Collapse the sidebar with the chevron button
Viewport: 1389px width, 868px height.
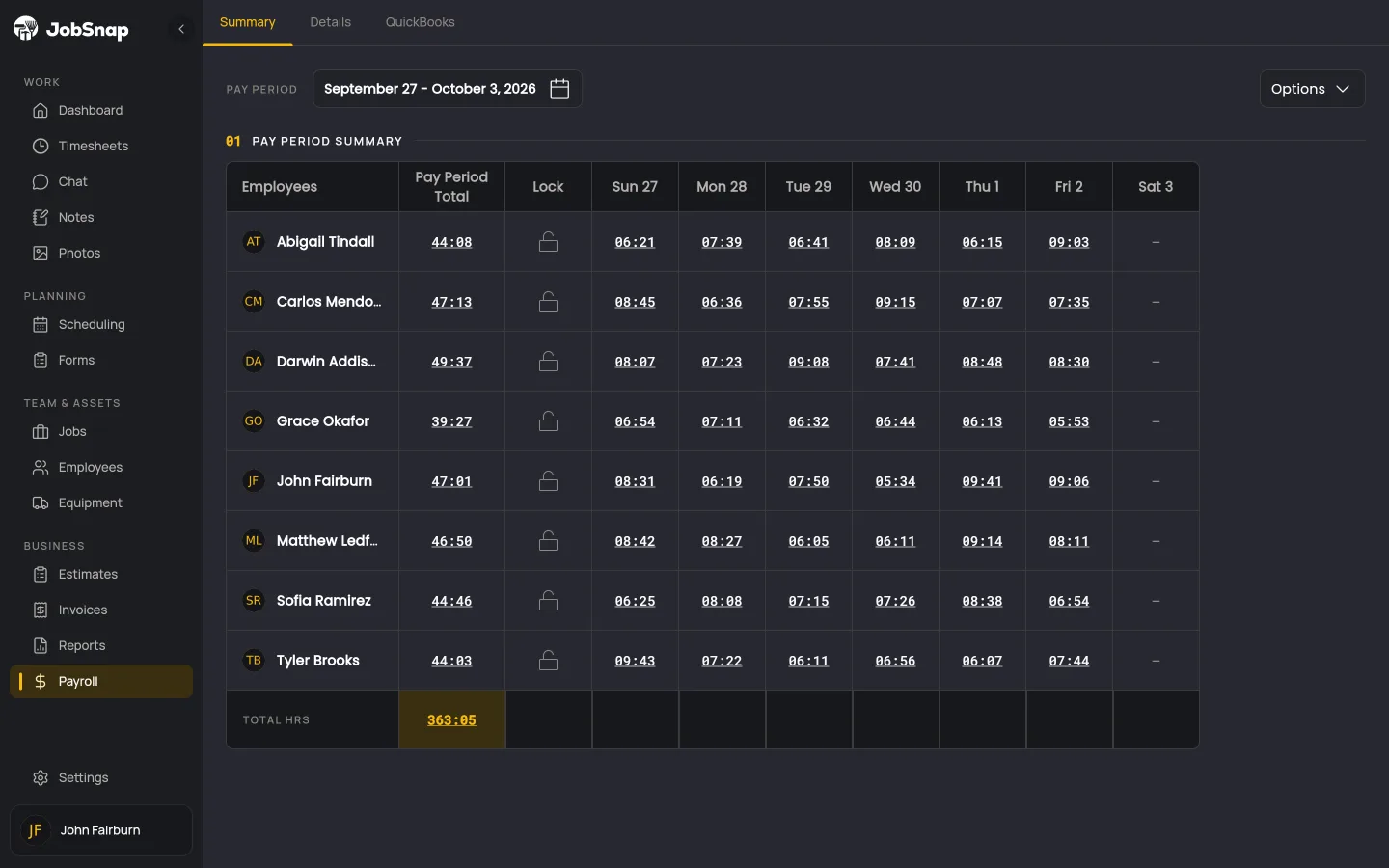pyautogui.click(x=181, y=29)
